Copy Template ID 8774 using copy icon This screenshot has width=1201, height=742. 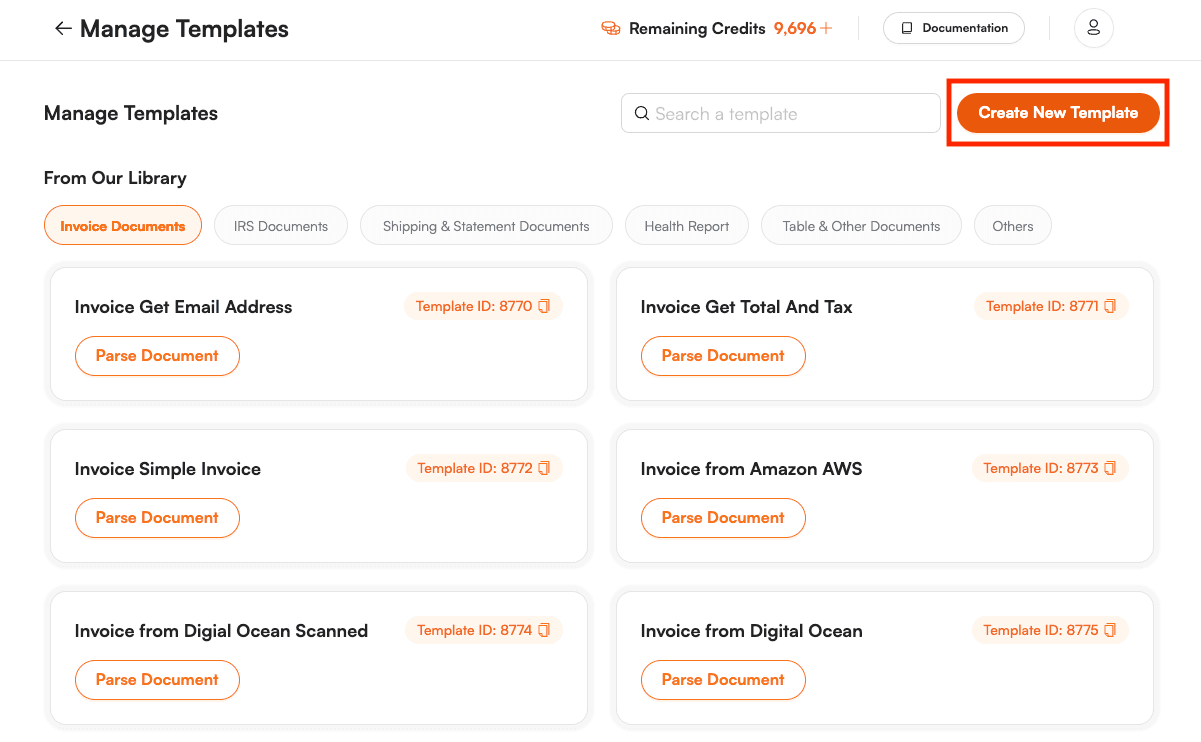[544, 630]
